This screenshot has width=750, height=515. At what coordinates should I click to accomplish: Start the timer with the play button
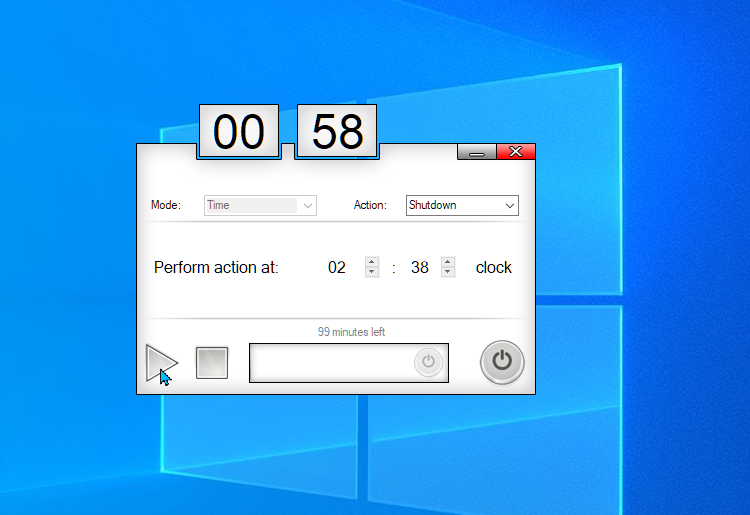click(x=161, y=363)
